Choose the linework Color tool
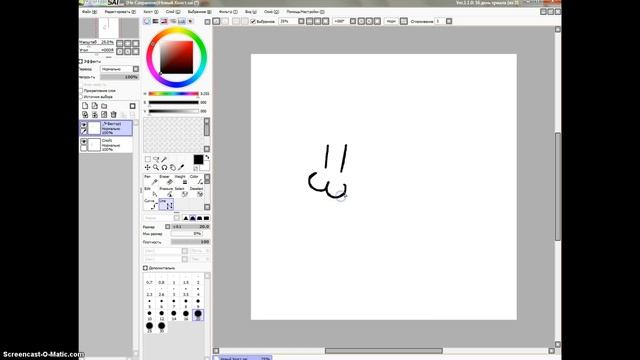Viewport: 640px width, 360px height. pyautogui.click(x=196, y=180)
